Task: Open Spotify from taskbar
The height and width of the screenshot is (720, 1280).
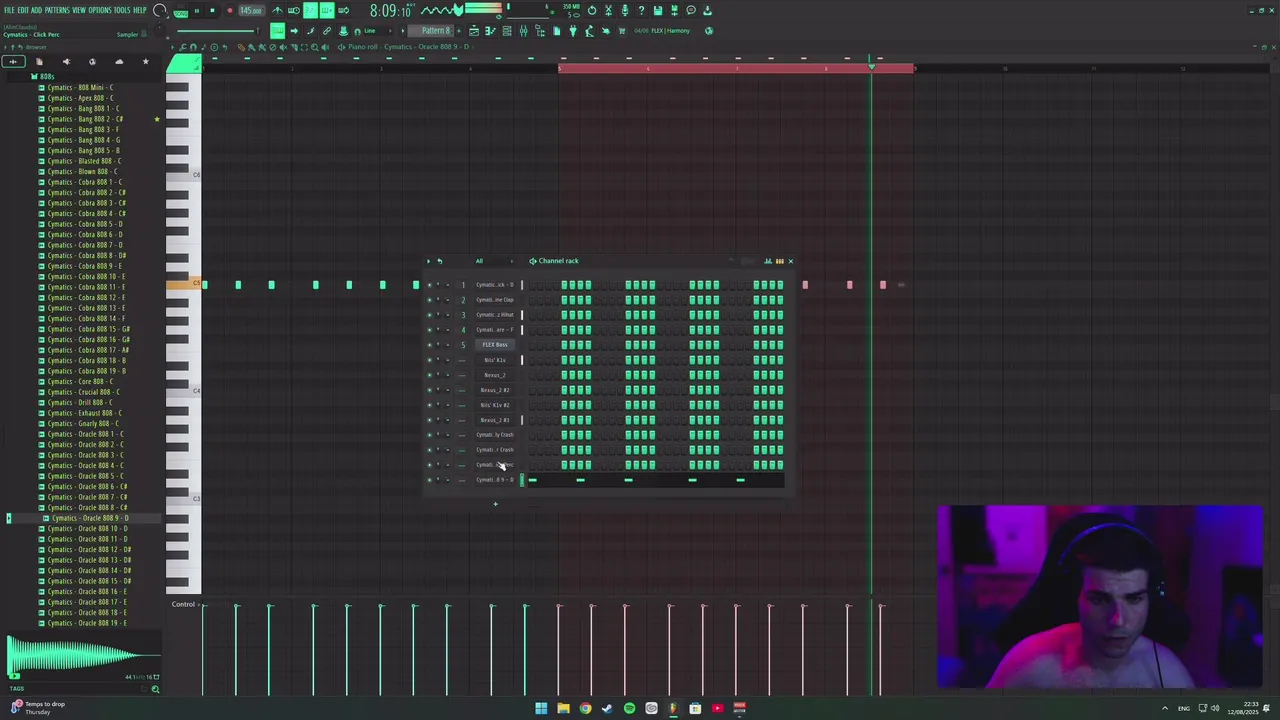Action: [629, 708]
